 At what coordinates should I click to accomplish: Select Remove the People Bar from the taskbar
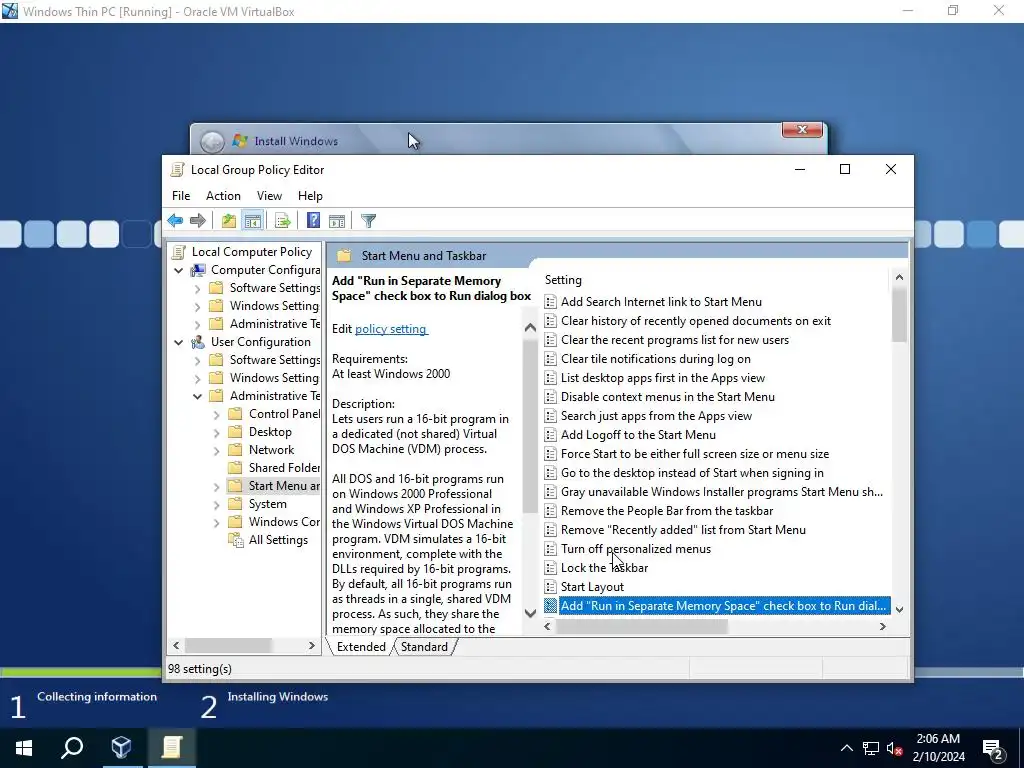pyautogui.click(x=667, y=511)
